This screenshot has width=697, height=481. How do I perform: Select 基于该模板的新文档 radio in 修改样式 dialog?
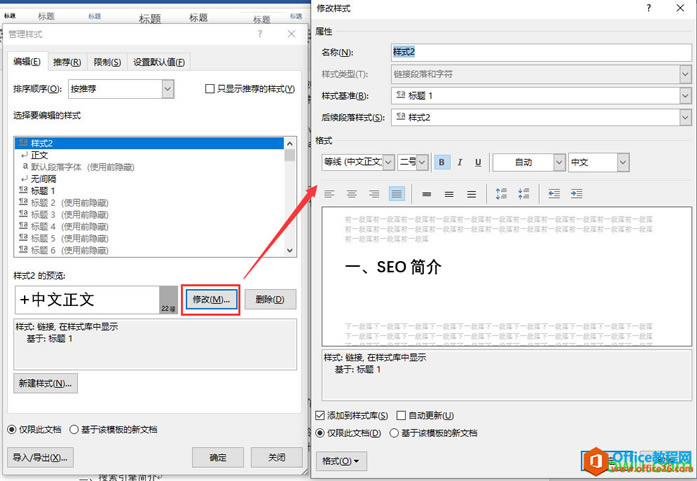394,433
